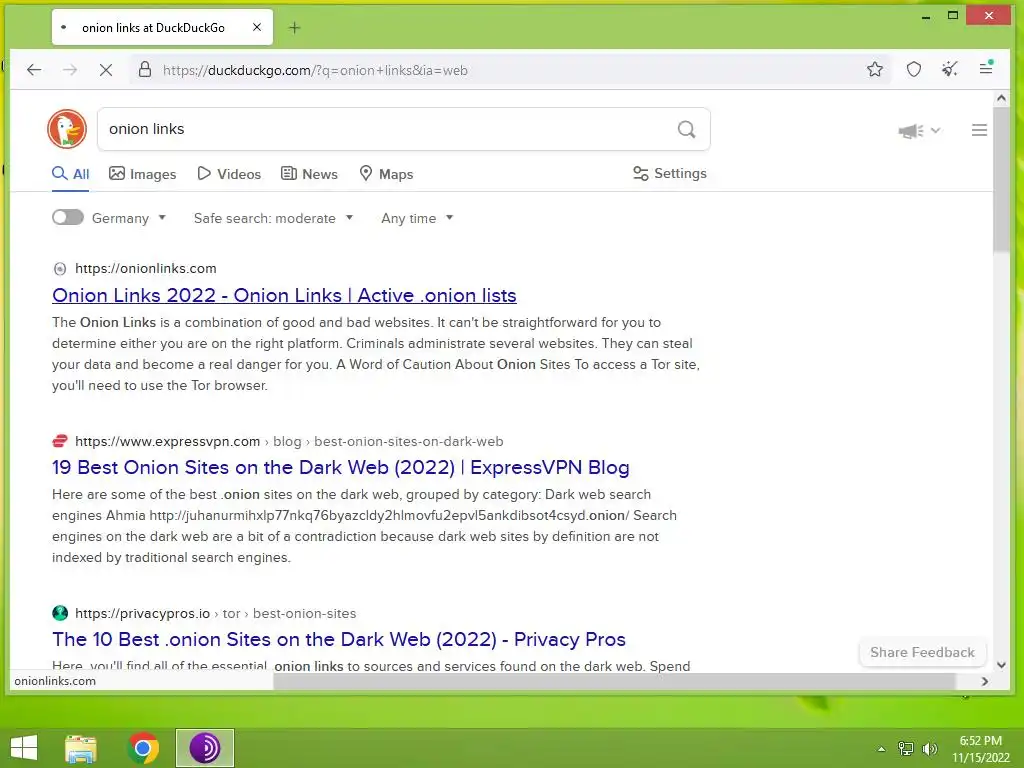Open a new browser tab
Viewport: 1024px width, 768px height.
point(295,27)
